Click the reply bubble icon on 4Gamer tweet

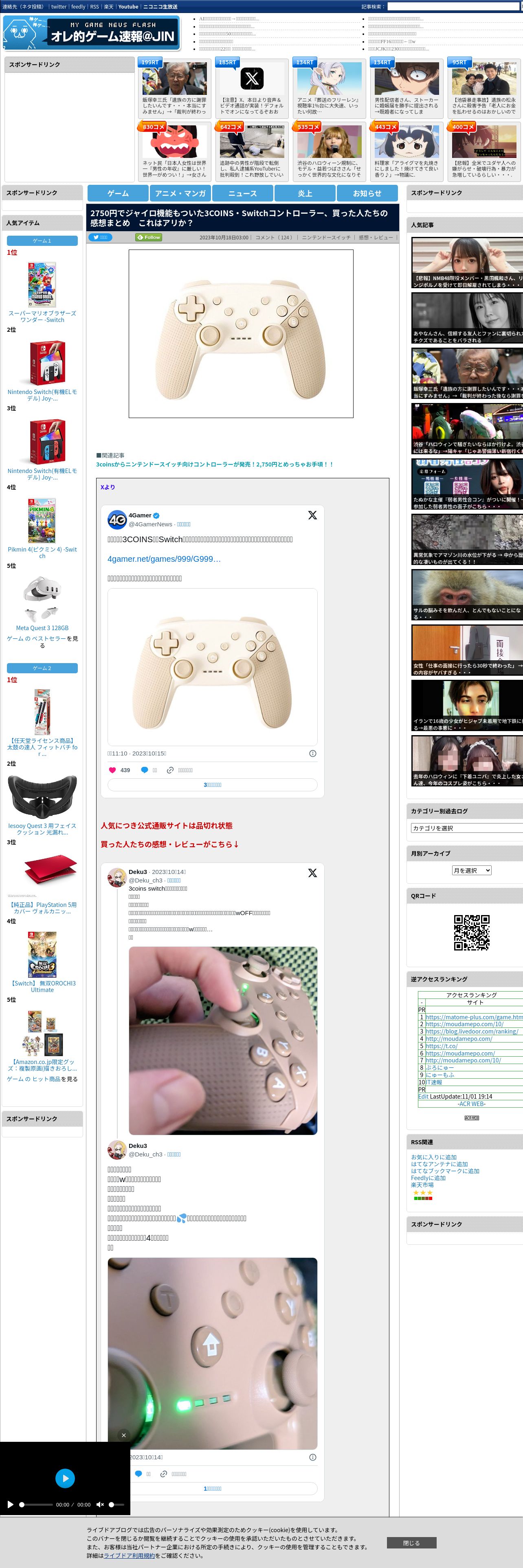click(145, 770)
